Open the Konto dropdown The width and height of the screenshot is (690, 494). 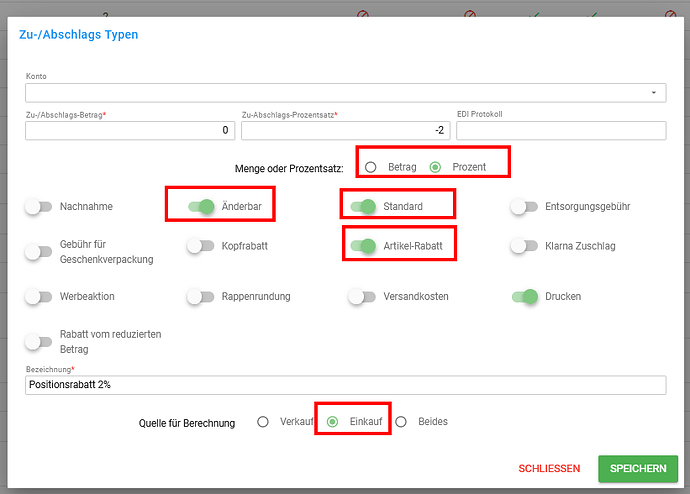pos(345,93)
